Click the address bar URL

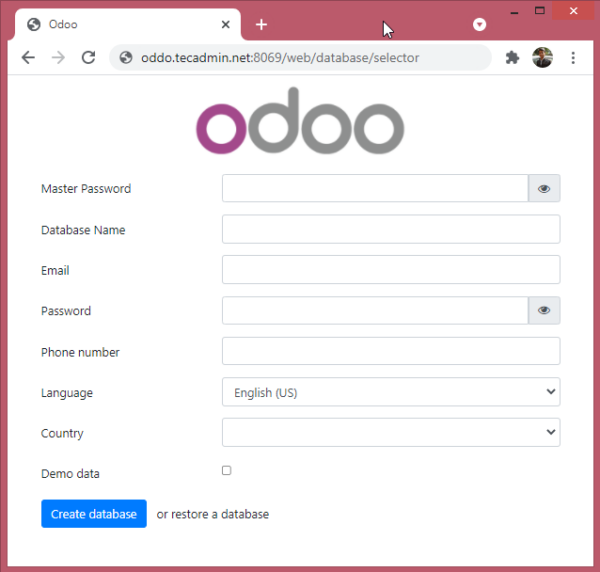point(280,58)
